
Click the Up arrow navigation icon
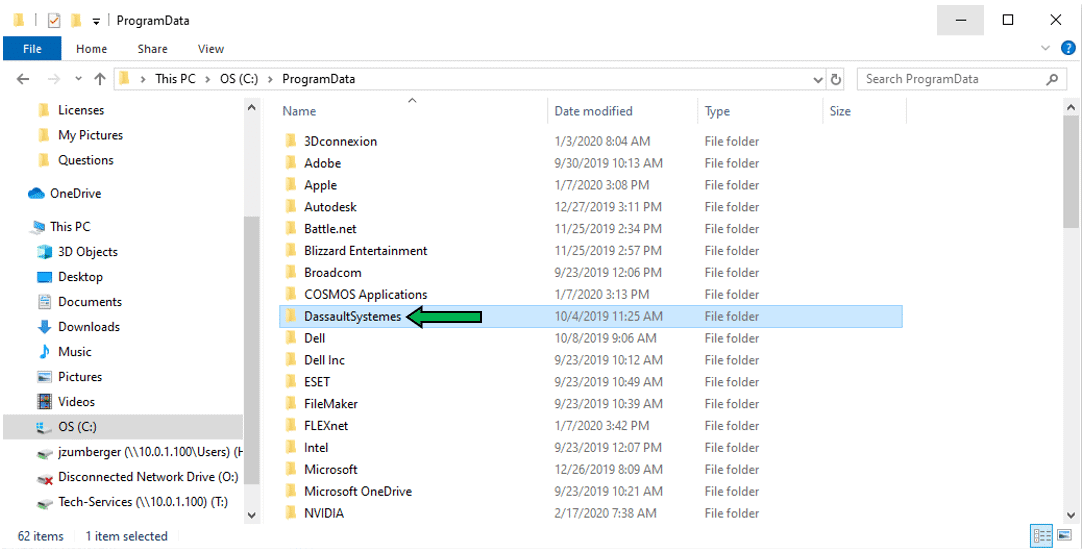pos(100,79)
